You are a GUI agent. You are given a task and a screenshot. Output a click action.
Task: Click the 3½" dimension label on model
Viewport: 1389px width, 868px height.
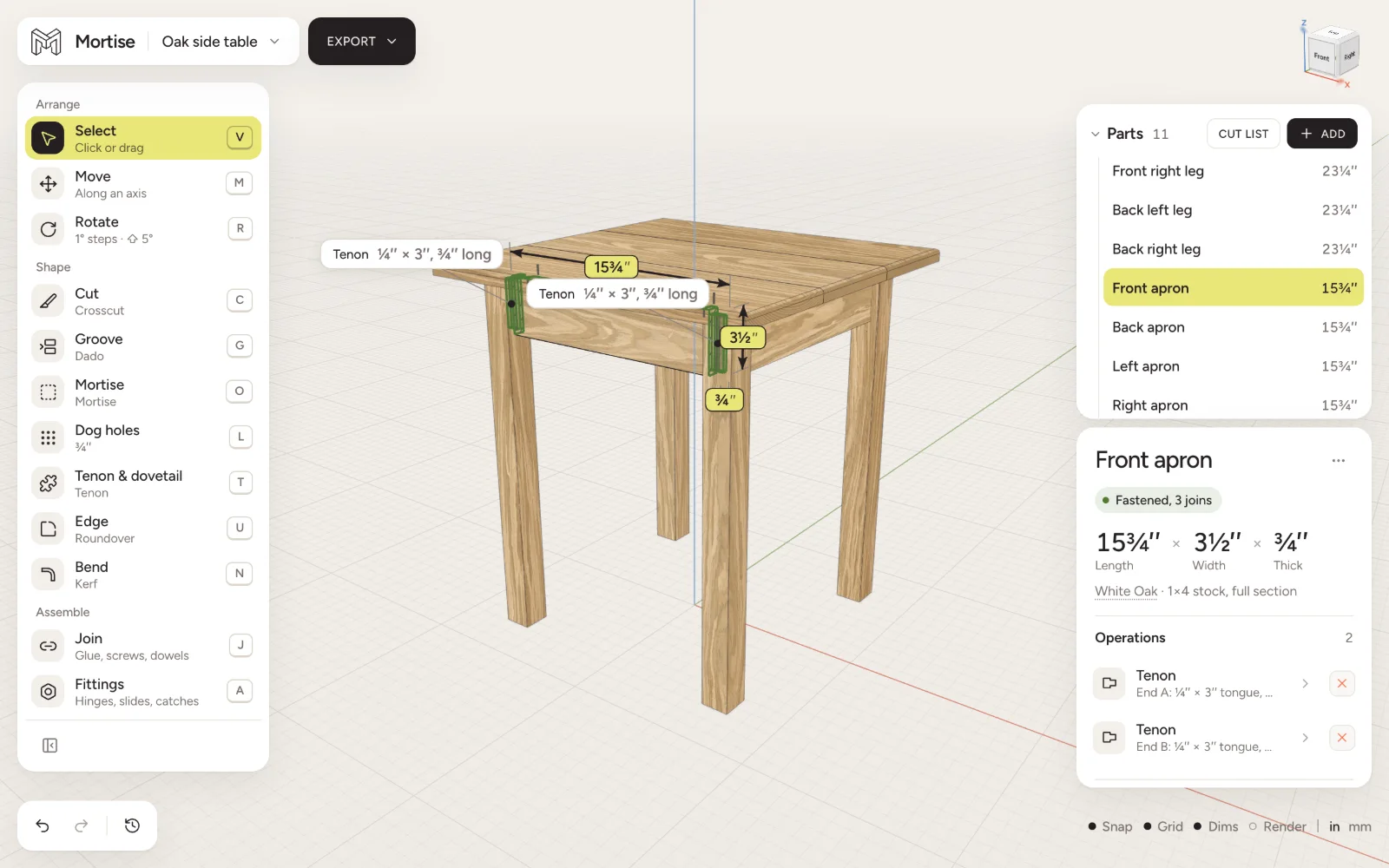click(743, 338)
